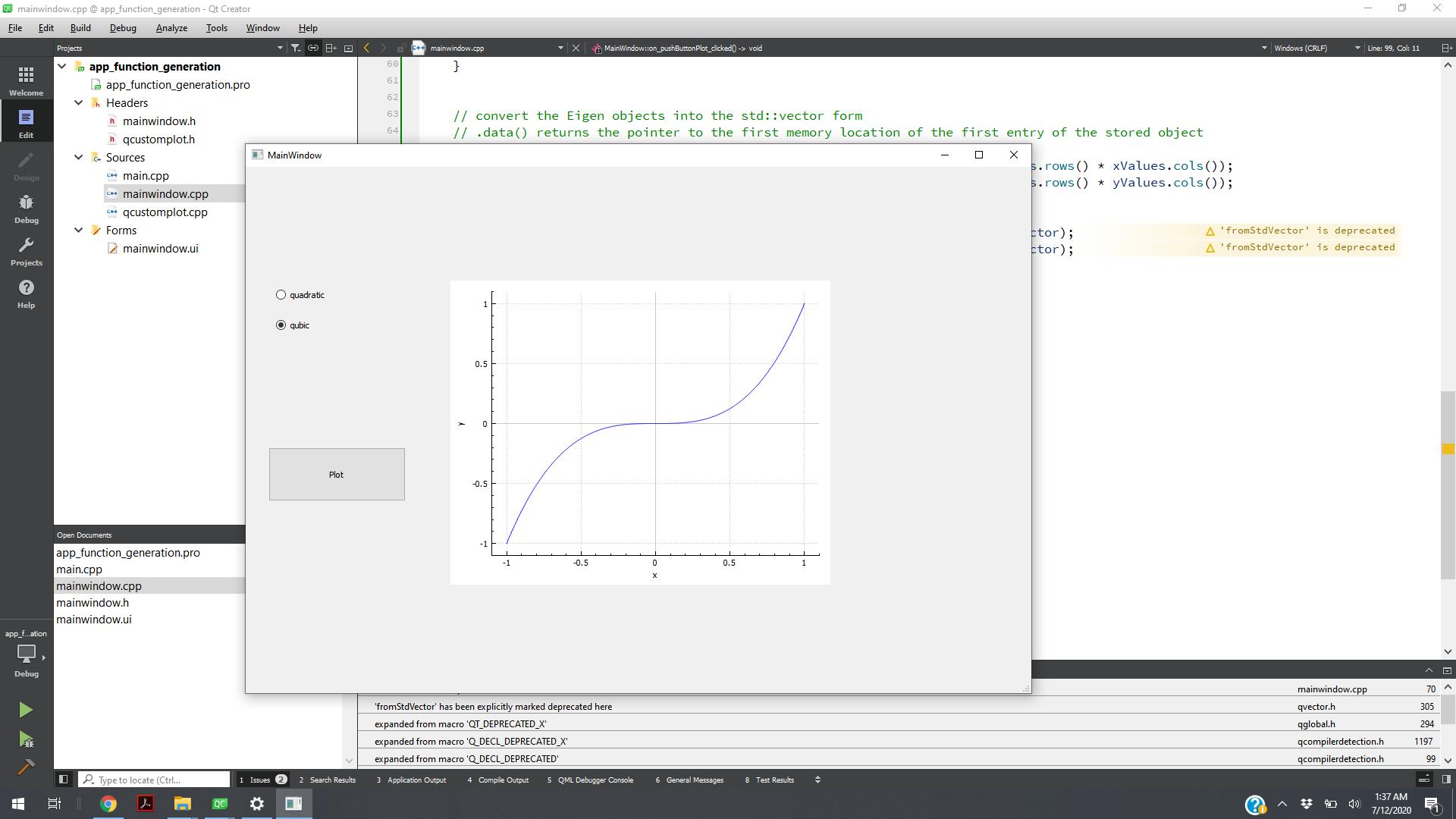Expand the Headers tree folder
Image resolution: width=1456 pixels, height=819 pixels.
(78, 103)
